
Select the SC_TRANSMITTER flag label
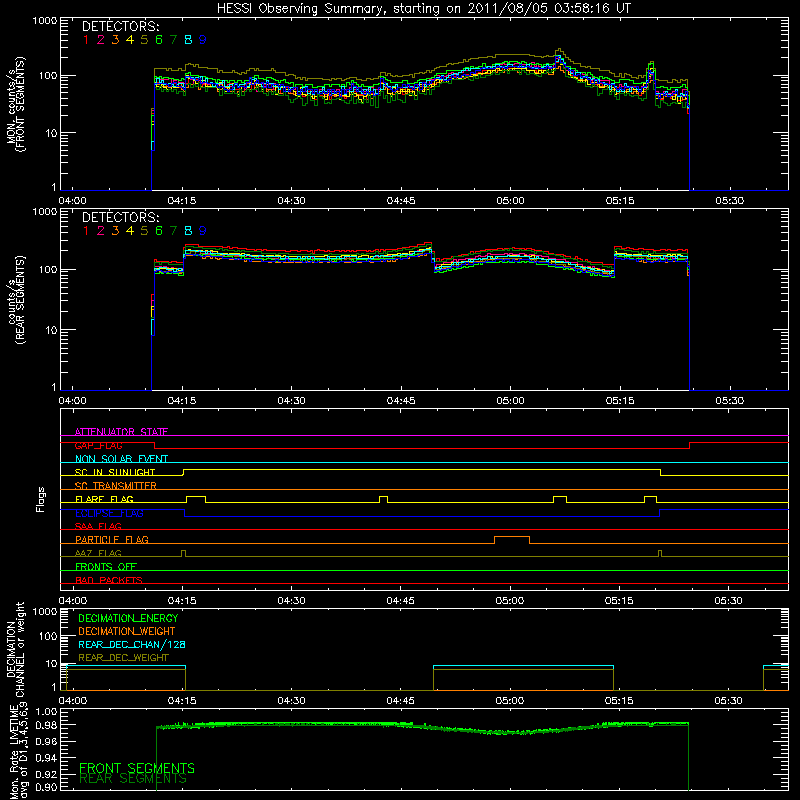click(116, 485)
